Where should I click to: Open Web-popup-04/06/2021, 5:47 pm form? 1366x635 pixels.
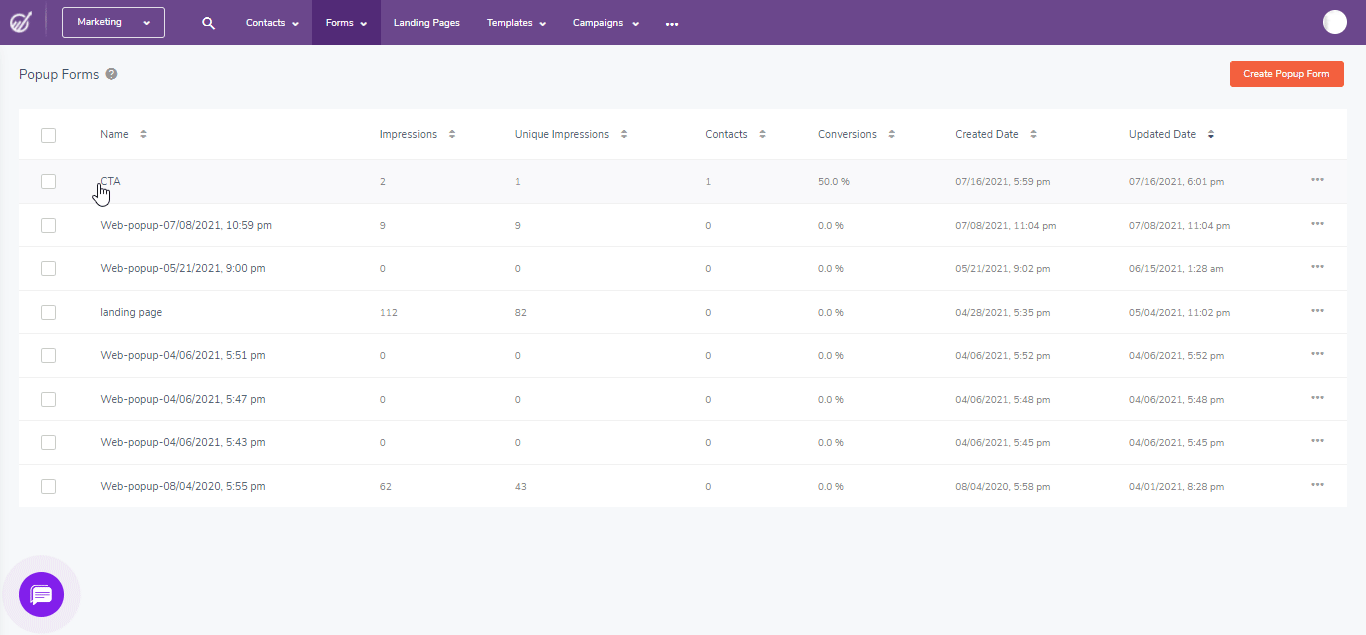coord(183,399)
